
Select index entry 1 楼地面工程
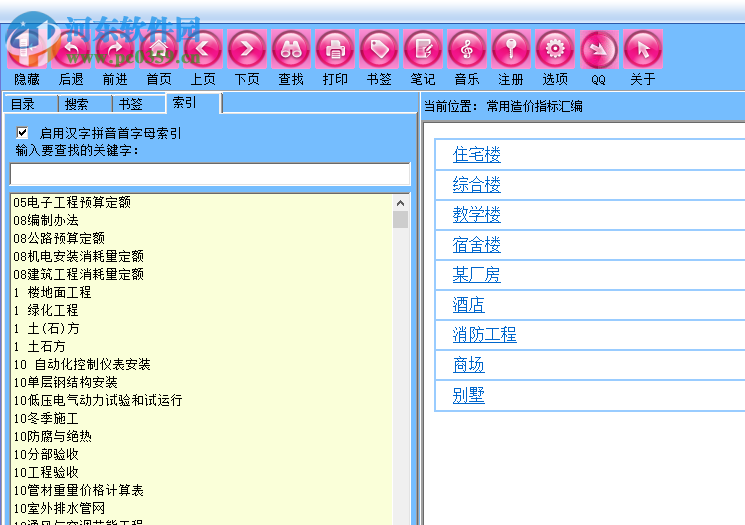(52, 293)
